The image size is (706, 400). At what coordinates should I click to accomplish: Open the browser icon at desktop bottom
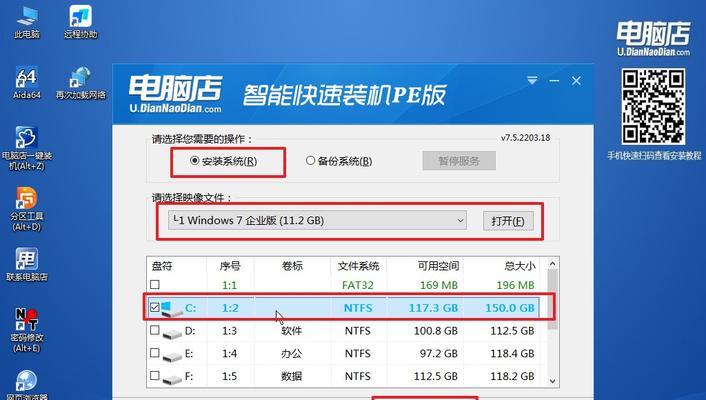pyautogui.click(x=27, y=384)
